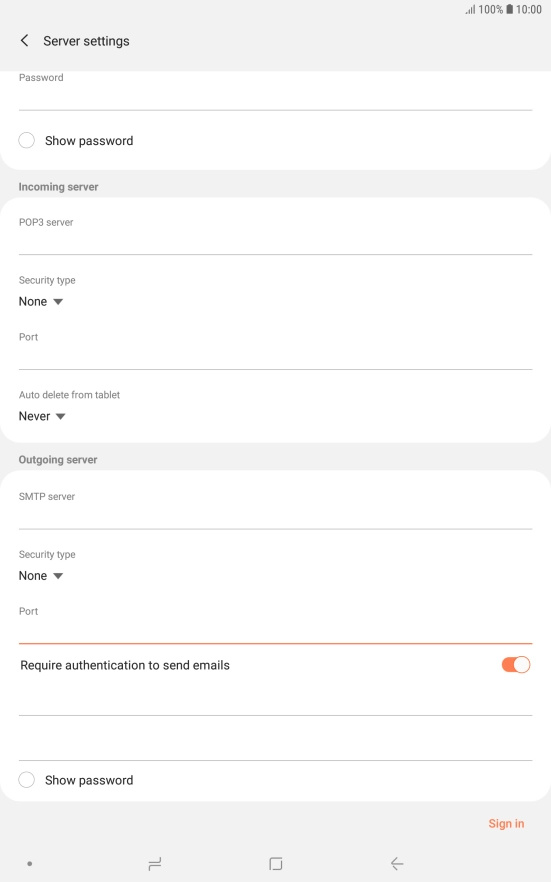Tap the battery icon in status bar
Image resolution: width=551 pixels, height=882 pixels.
click(x=509, y=9)
